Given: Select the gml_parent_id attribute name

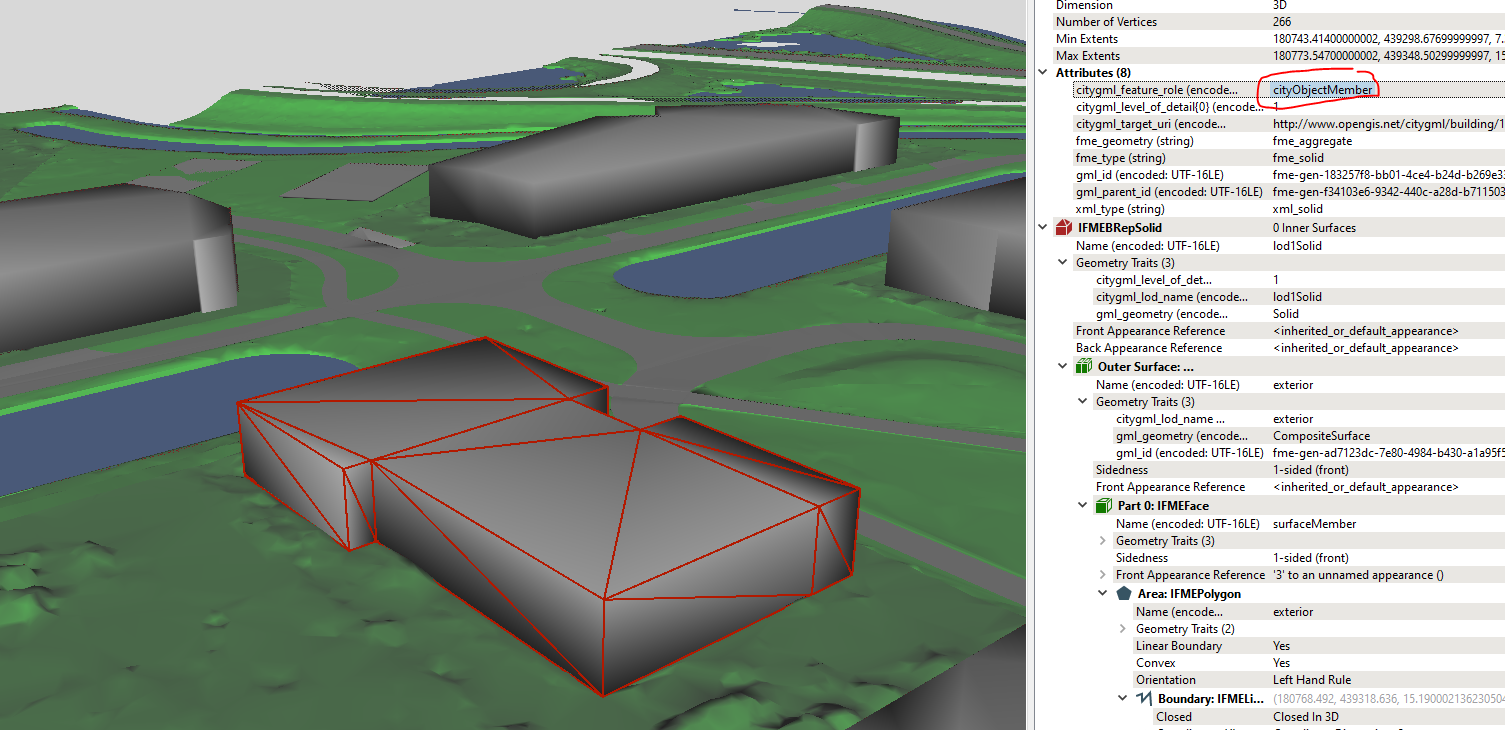Looking at the screenshot, I should click(x=1167, y=192).
